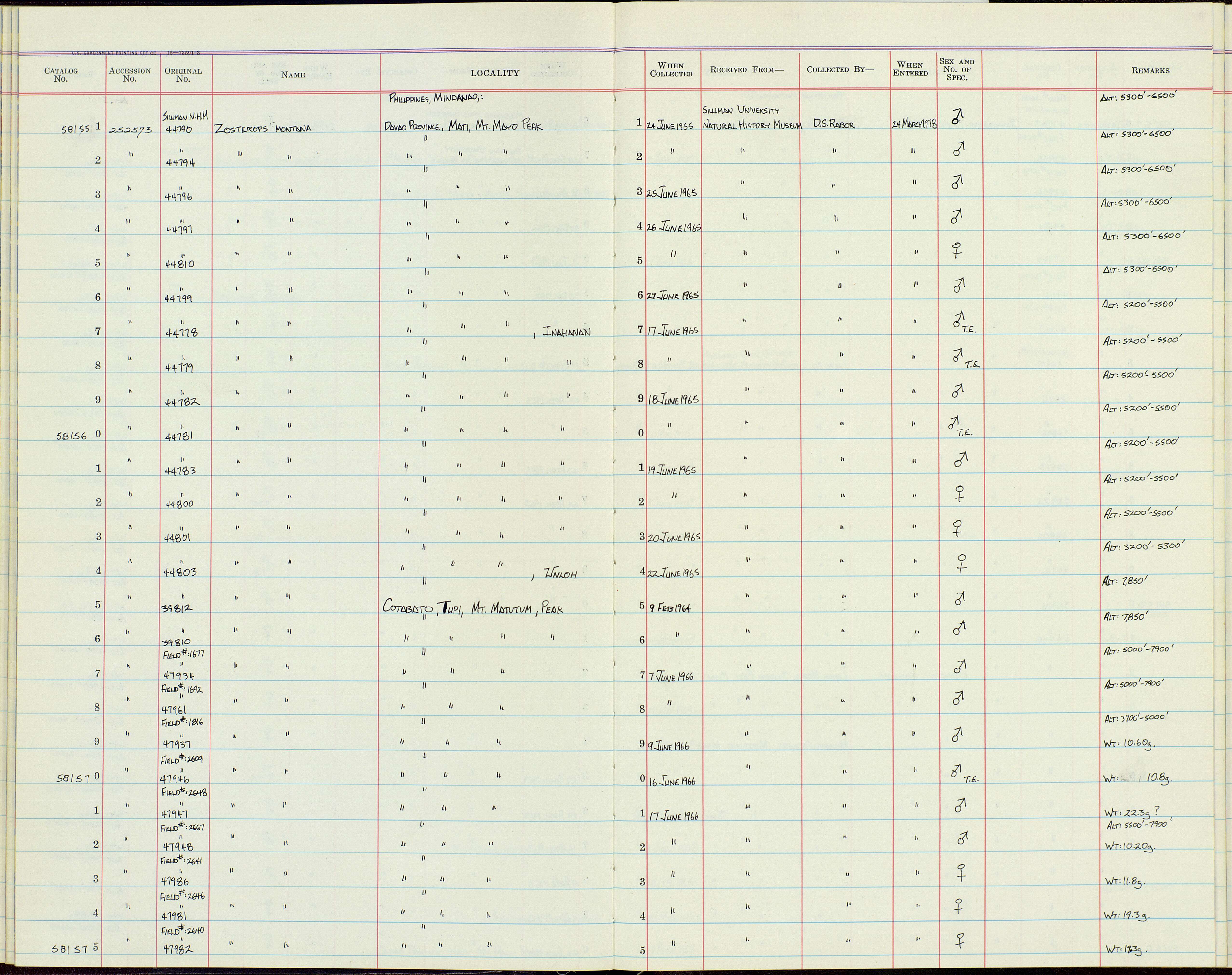Click original number "44803"
Screen dimensions: 1232x975
pyautogui.click(x=181, y=572)
